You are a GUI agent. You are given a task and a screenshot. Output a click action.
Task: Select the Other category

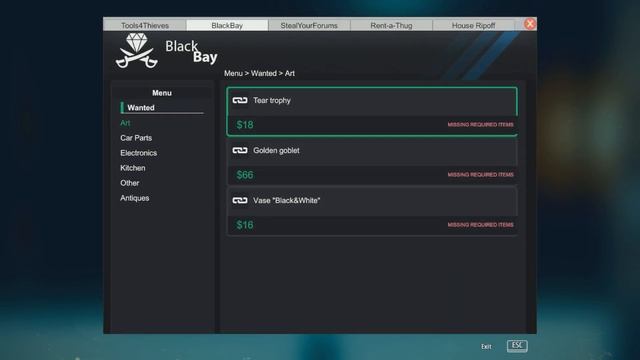pos(129,183)
